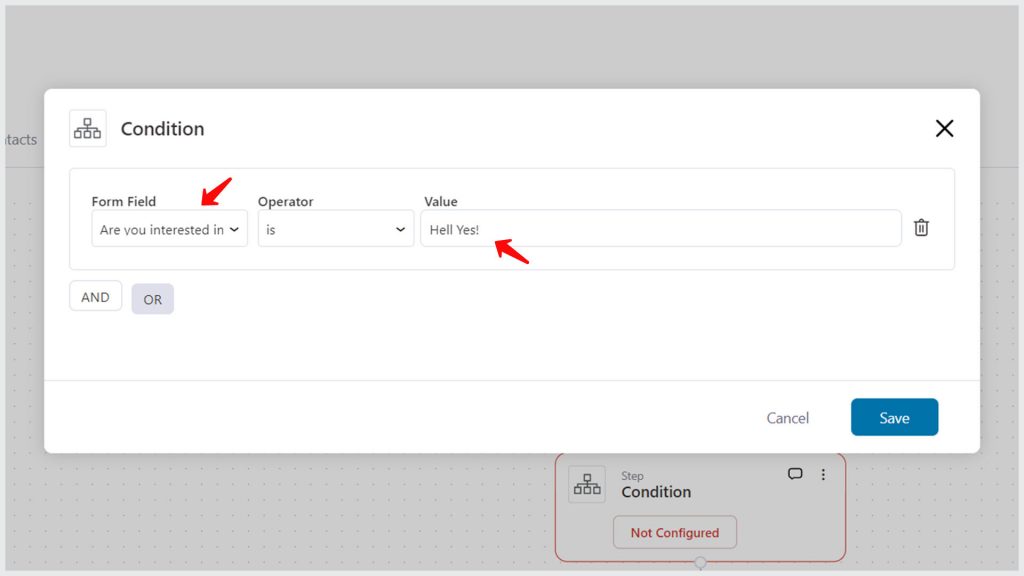Open the Form Field dropdown
The height and width of the screenshot is (576, 1024).
tap(169, 229)
